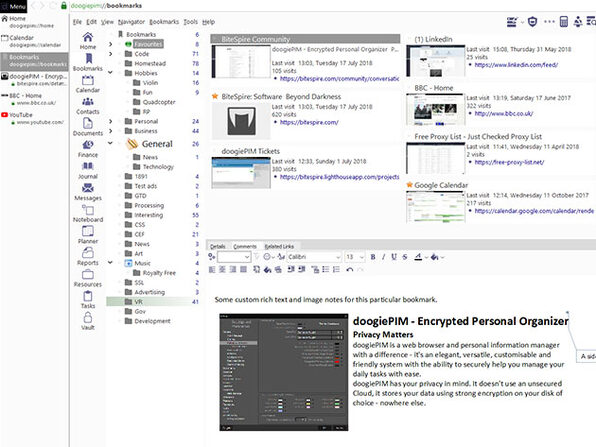Open the highlight fill color picker
Viewport: 596px width, 447px height.
pos(434,257)
